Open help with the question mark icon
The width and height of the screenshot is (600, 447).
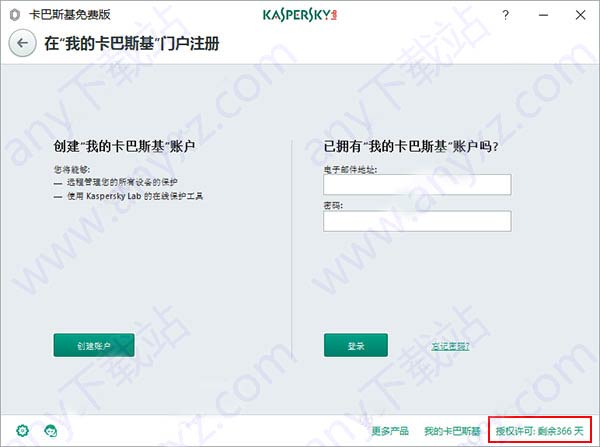(505, 15)
